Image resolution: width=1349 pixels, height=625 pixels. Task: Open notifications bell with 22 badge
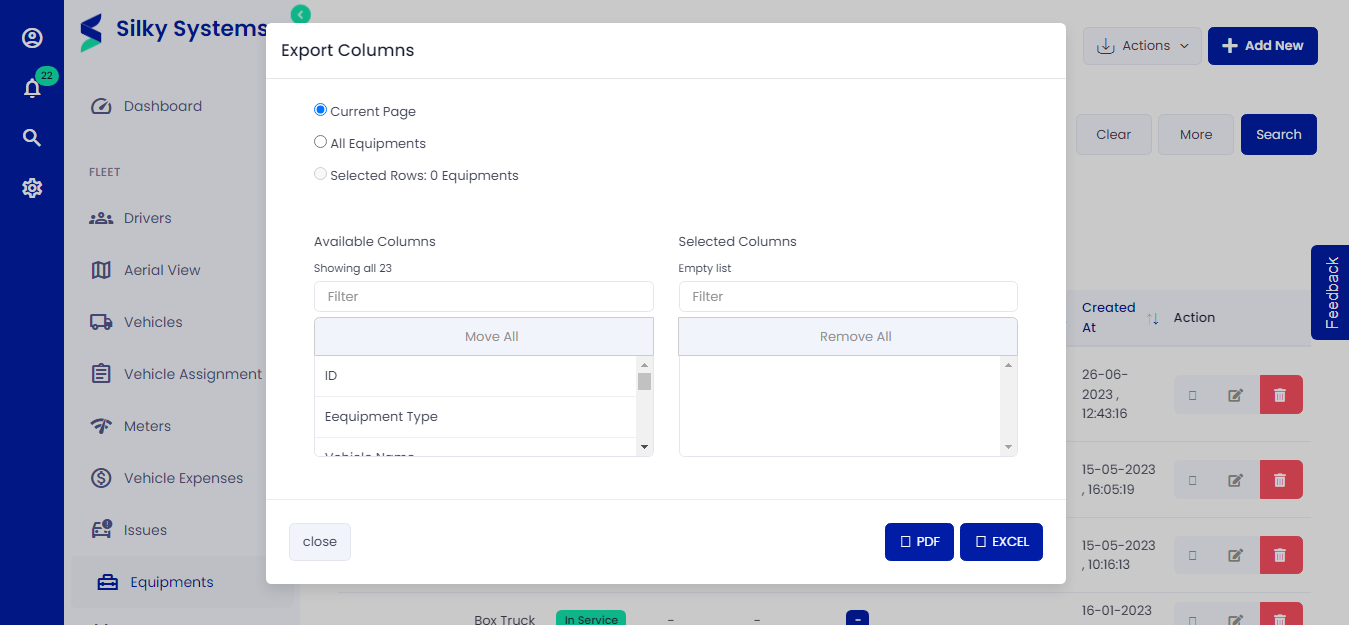pyautogui.click(x=32, y=88)
